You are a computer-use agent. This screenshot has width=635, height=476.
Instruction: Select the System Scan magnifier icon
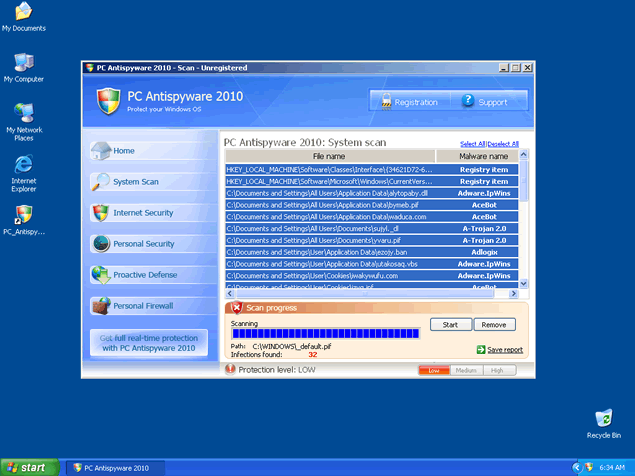pyautogui.click(x=100, y=182)
